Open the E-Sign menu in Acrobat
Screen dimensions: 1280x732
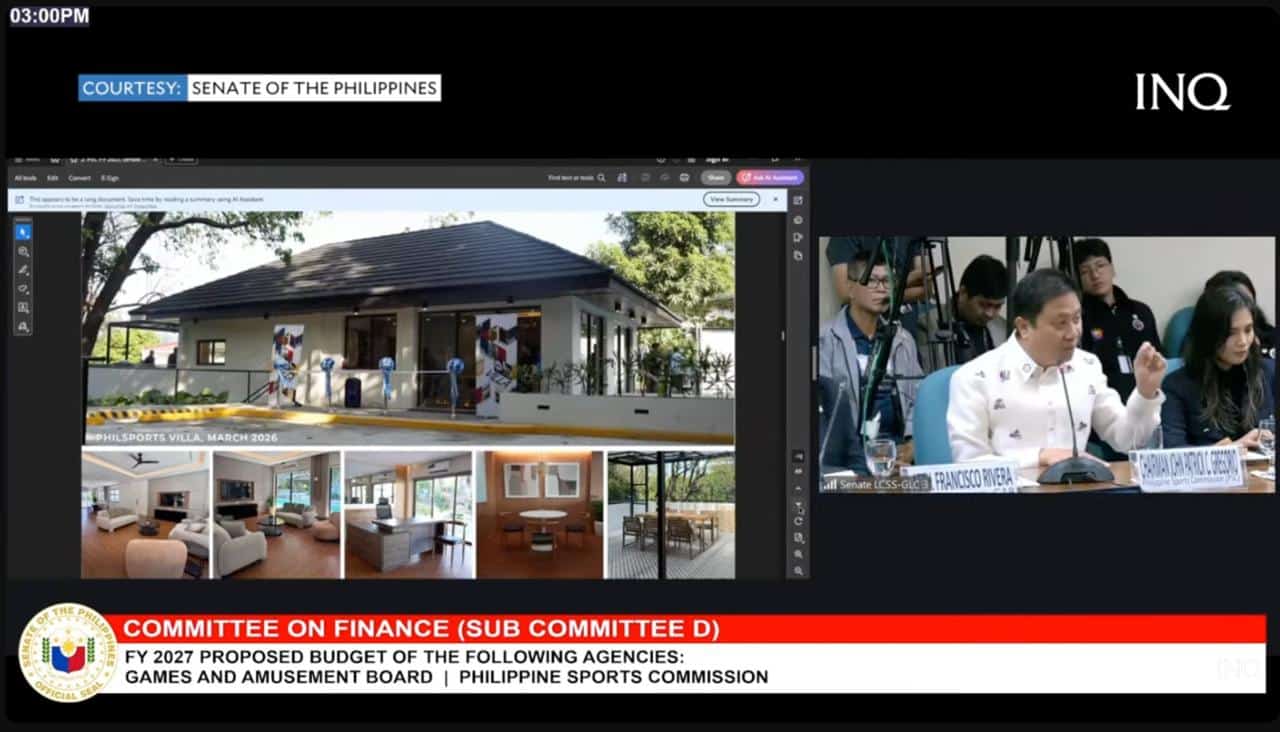109,178
